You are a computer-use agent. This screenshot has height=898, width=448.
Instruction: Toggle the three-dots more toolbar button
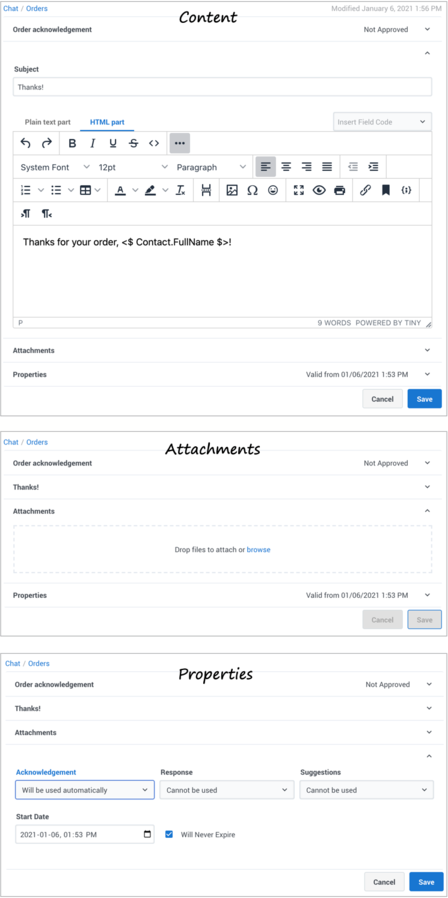click(x=179, y=143)
